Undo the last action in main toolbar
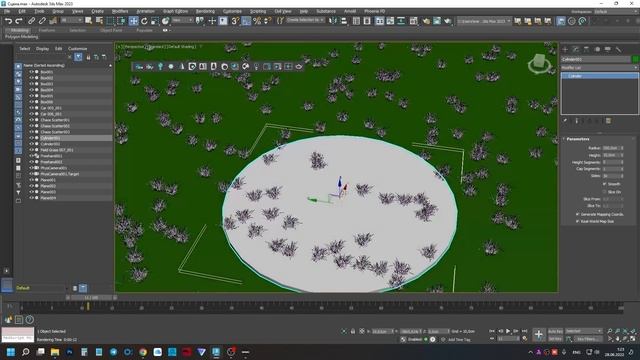This screenshot has height=360, width=640. click(x=8, y=21)
